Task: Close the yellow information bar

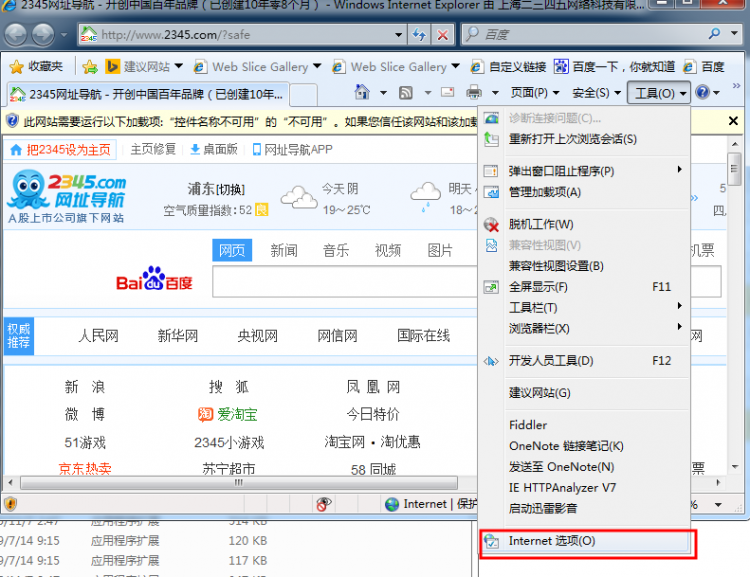Action: click(733, 121)
